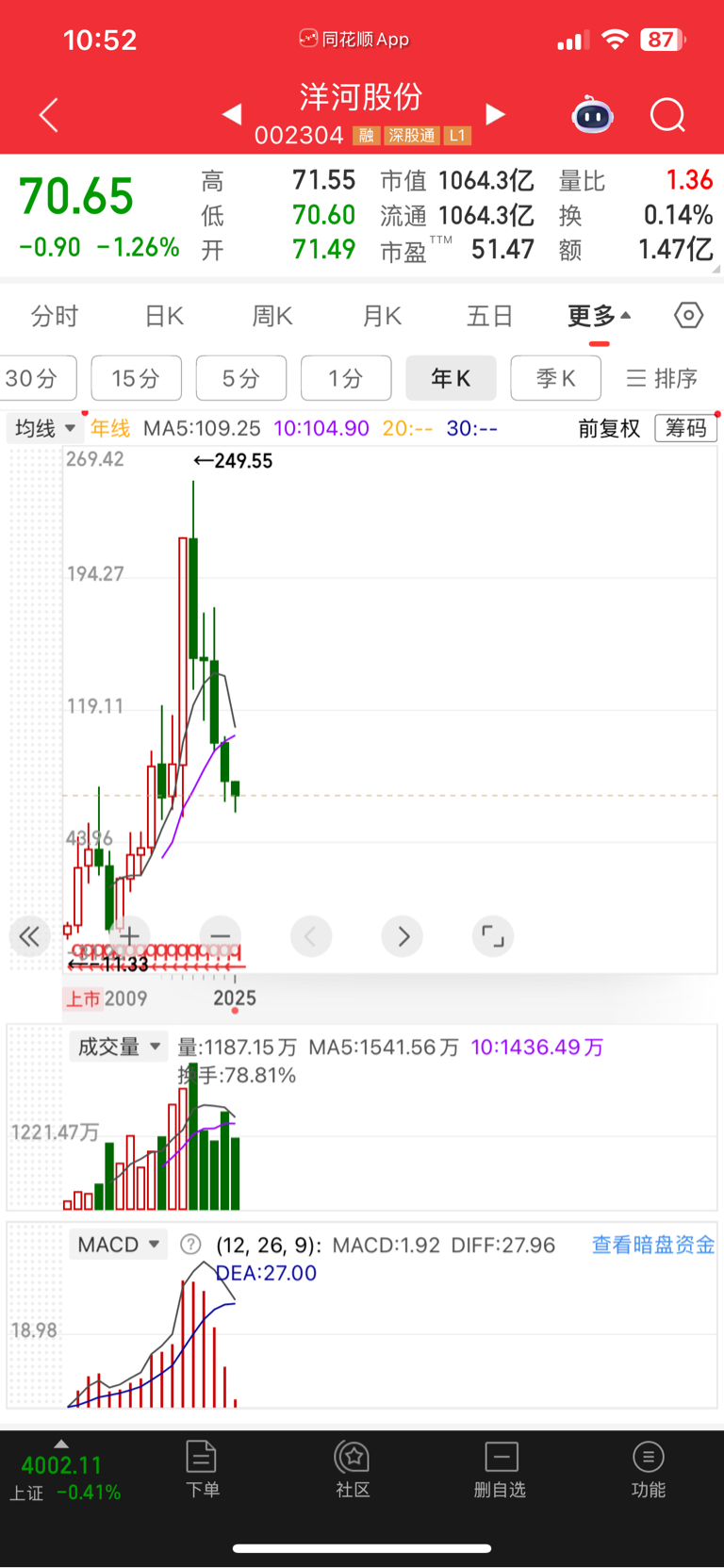Tap the 同花顺 App return link

coord(354,39)
